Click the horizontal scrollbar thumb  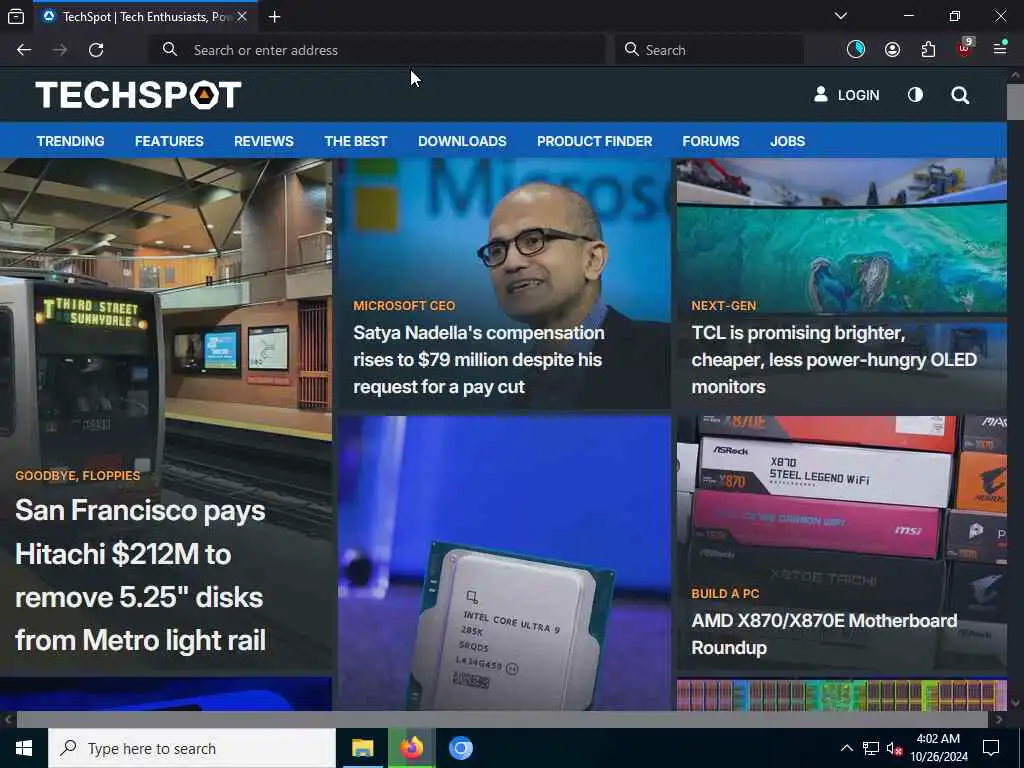pyautogui.click(x=502, y=719)
